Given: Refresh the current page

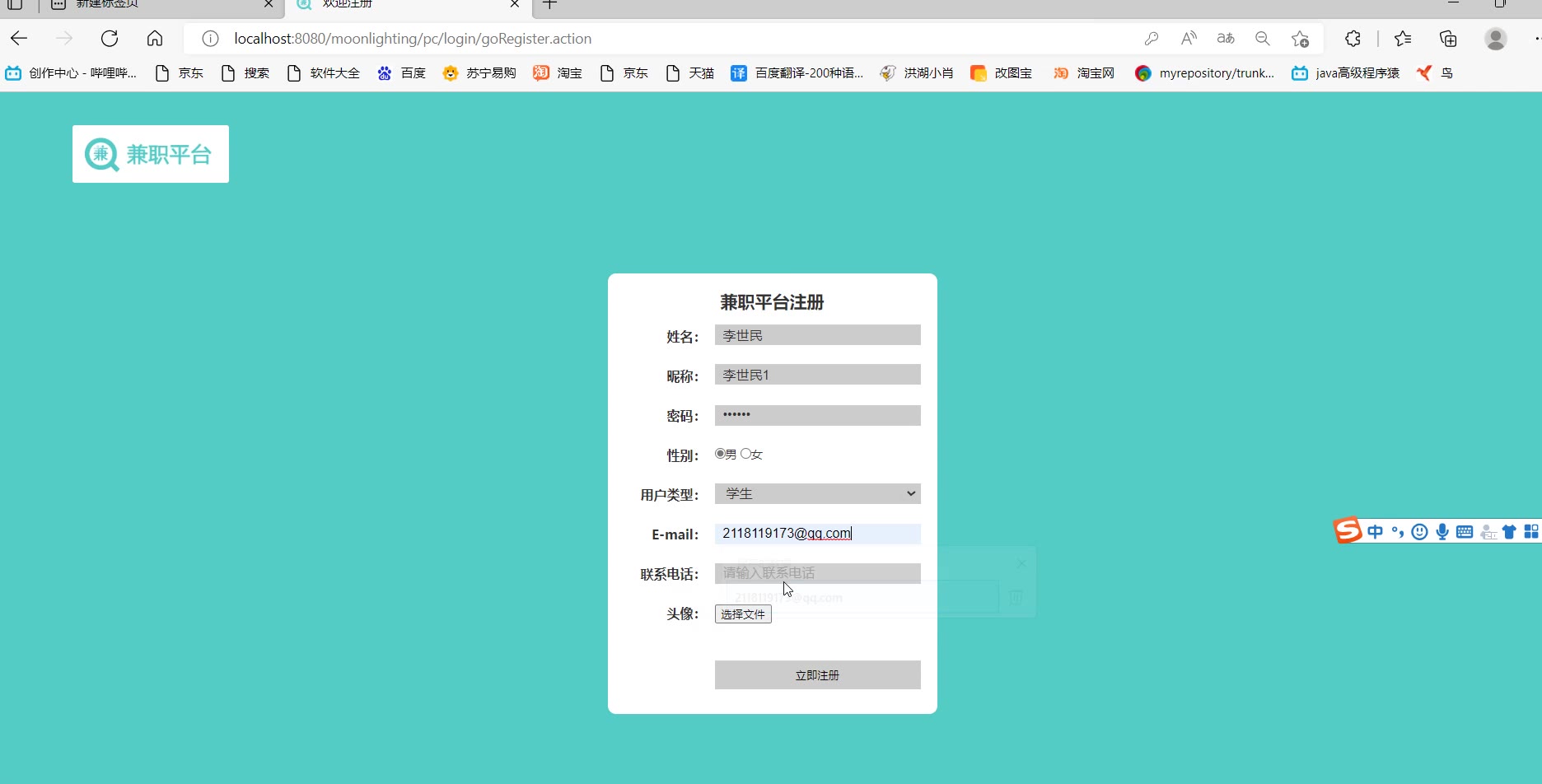Looking at the screenshot, I should coord(110,39).
